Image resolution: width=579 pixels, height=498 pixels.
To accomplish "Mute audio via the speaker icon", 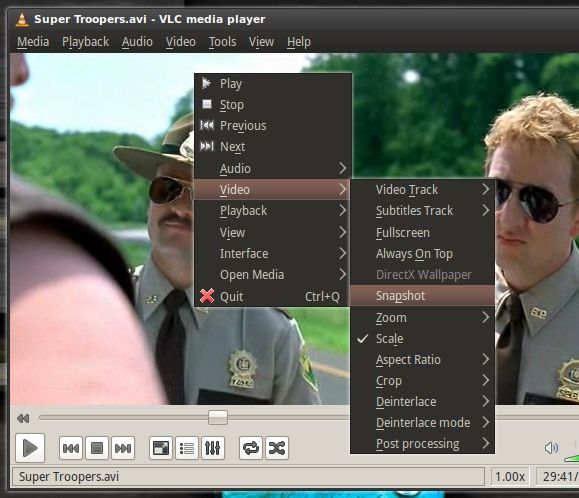I will (x=551, y=448).
